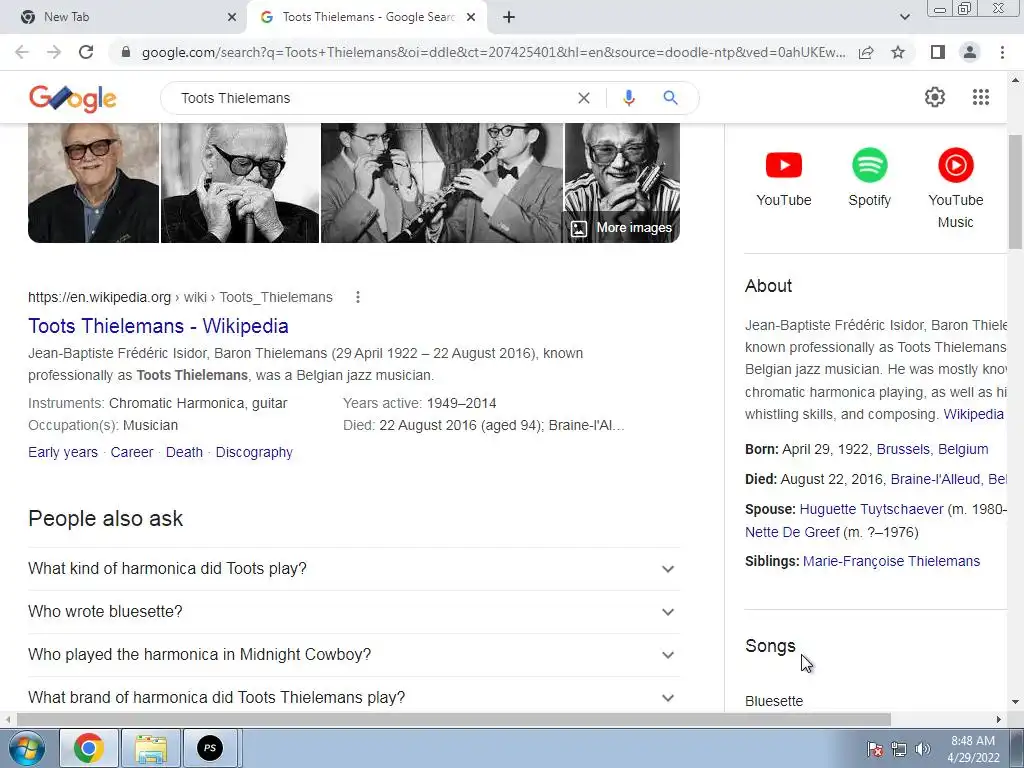This screenshot has height=768, width=1024.
Task: Open Spotify for Toots Thielemans
Action: (x=869, y=178)
